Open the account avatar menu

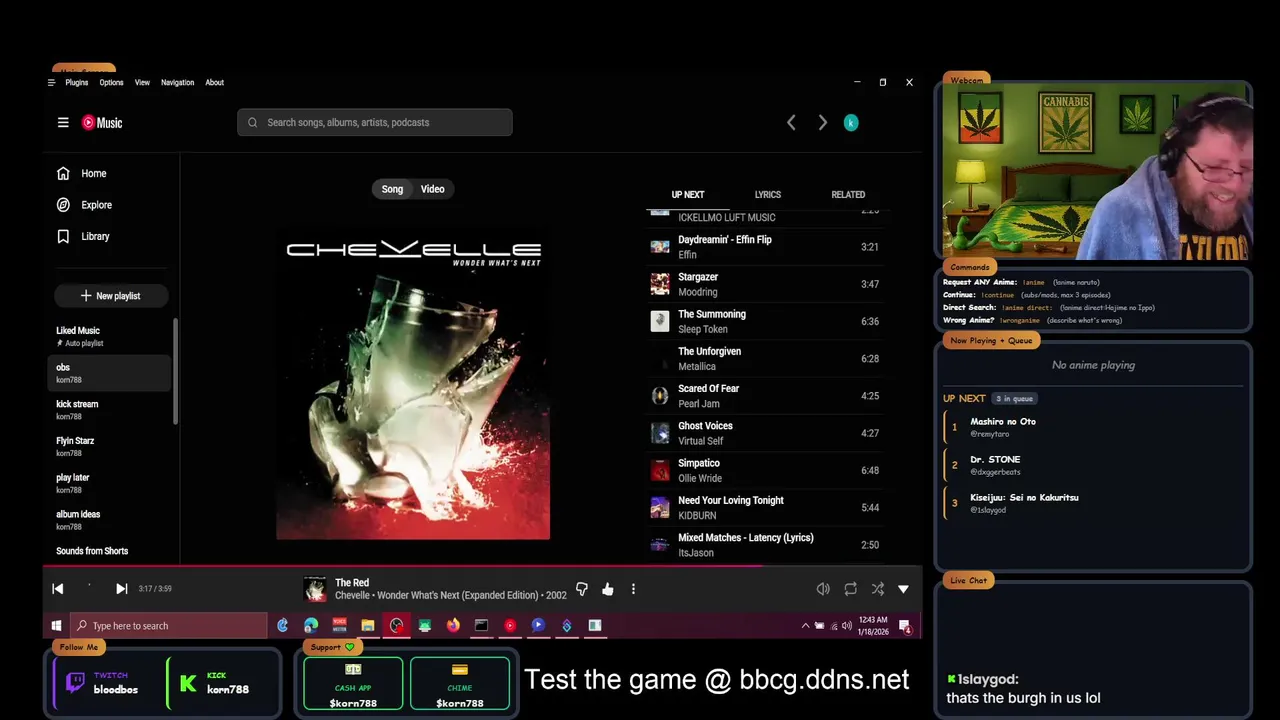click(x=851, y=122)
